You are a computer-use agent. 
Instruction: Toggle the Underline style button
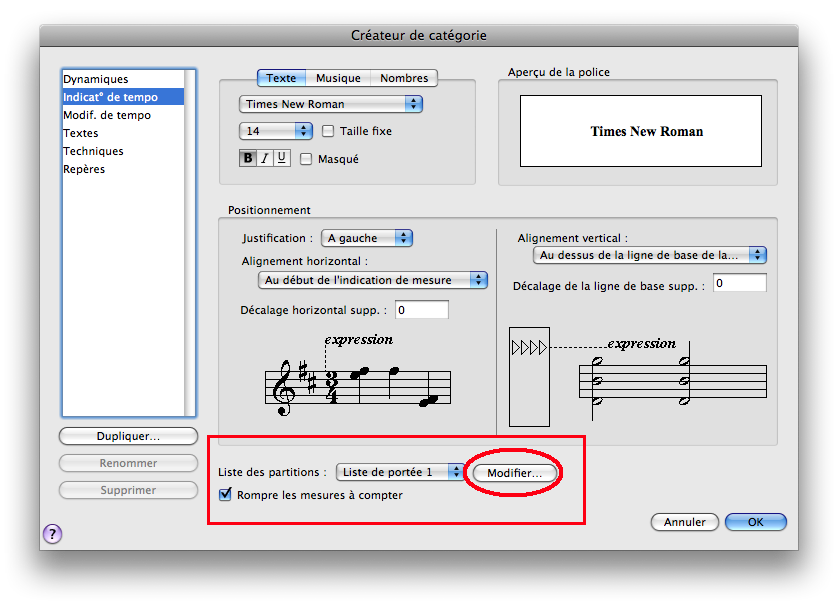point(281,158)
